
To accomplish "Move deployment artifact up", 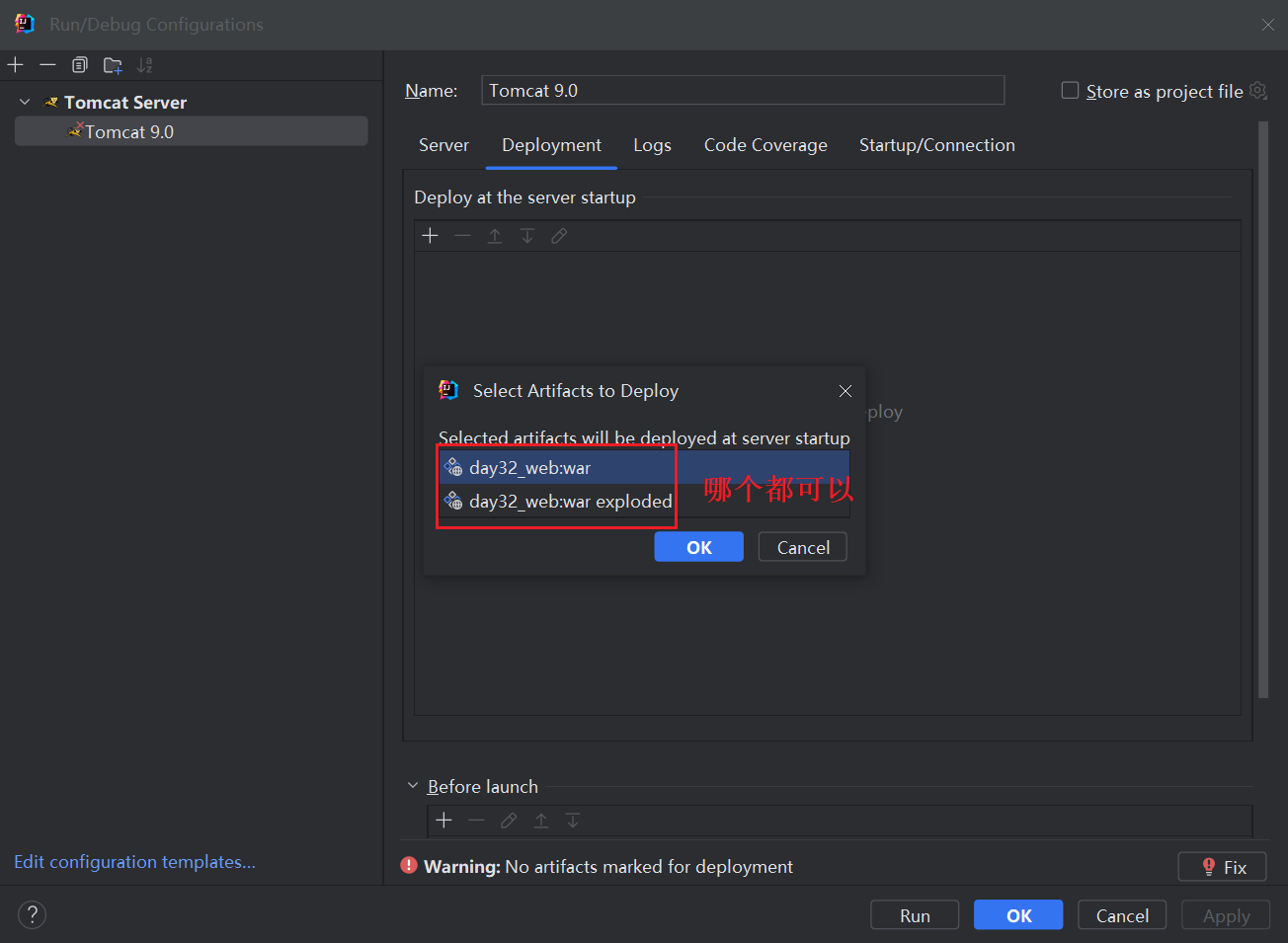I will (495, 236).
